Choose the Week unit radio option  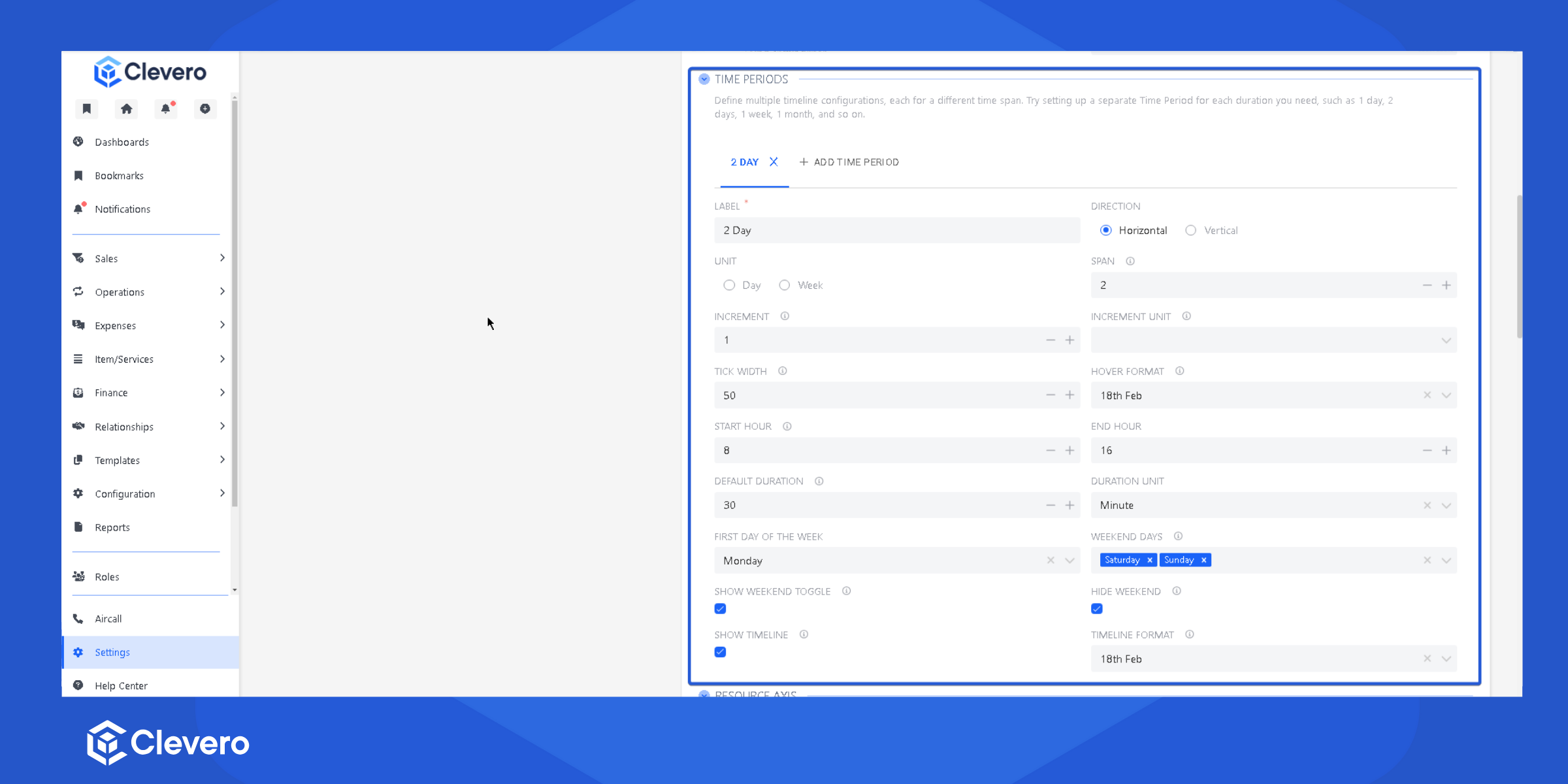(785, 286)
